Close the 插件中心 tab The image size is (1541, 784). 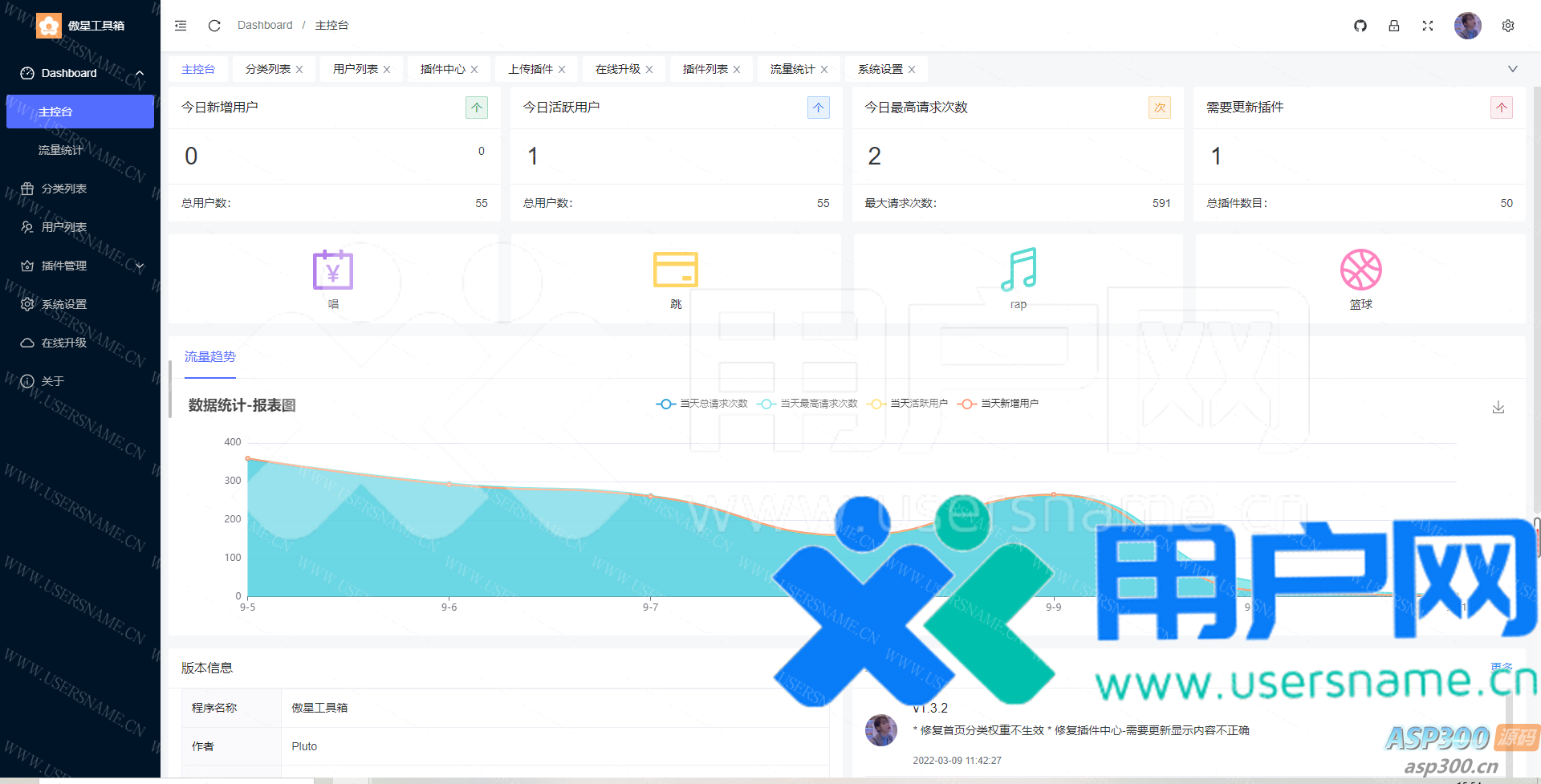[x=474, y=70]
